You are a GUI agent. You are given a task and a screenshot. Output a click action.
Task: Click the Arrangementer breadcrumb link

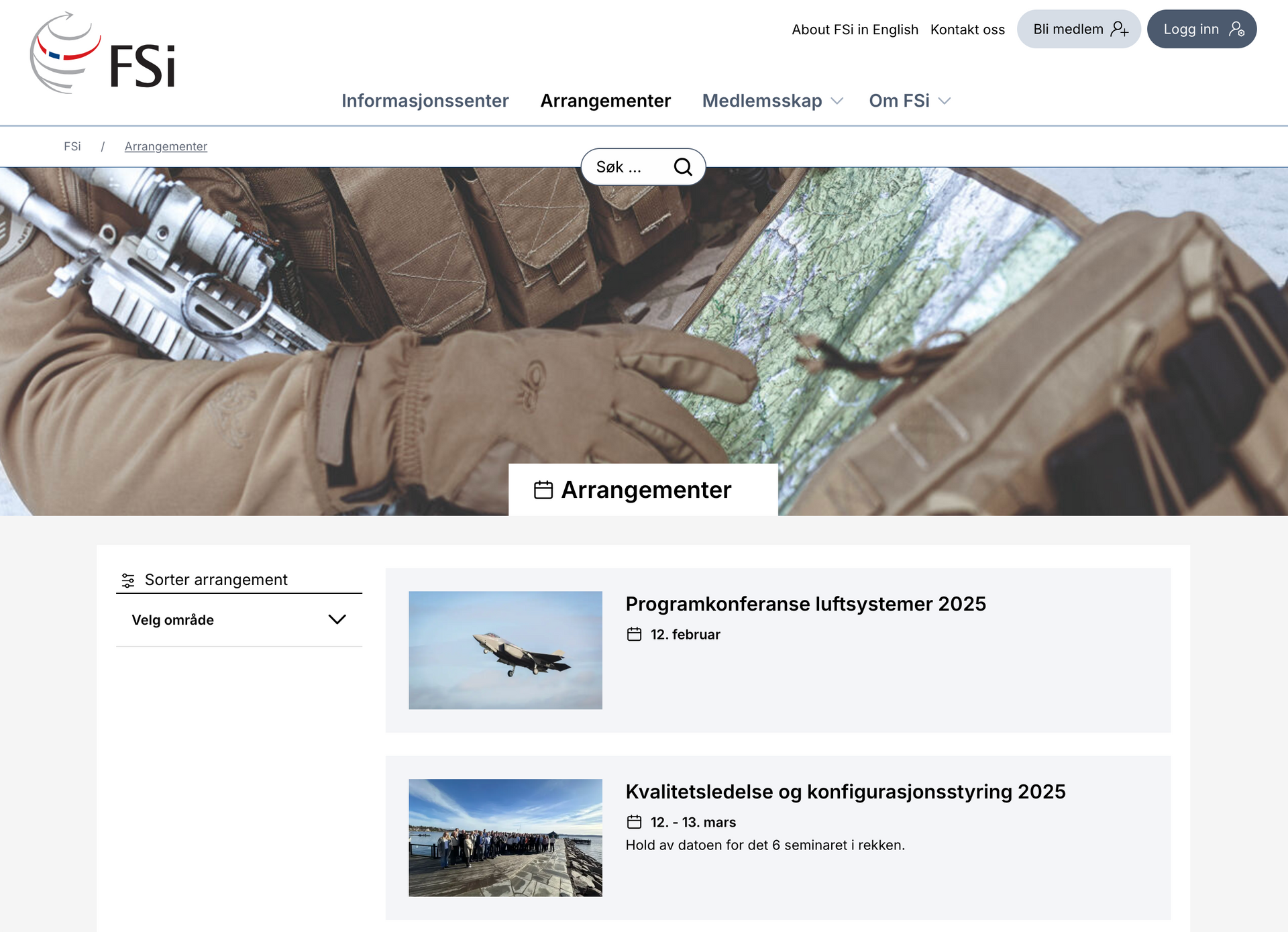(166, 146)
